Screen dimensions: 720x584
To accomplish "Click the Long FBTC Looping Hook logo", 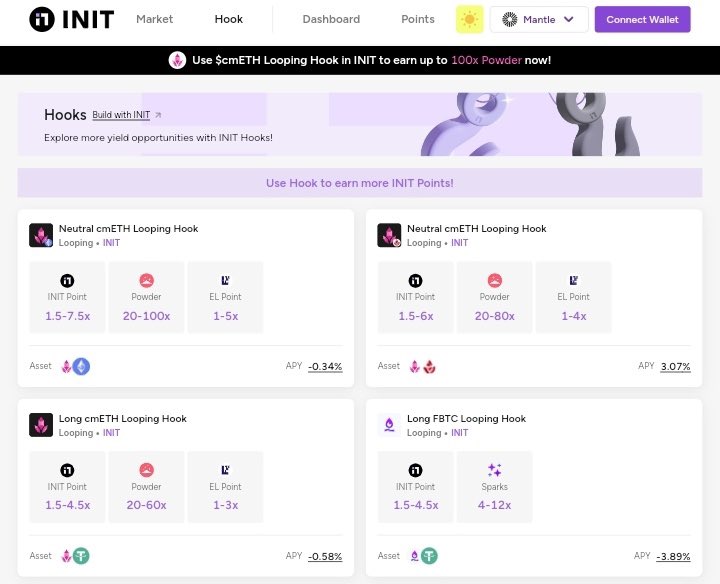I will [389, 425].
